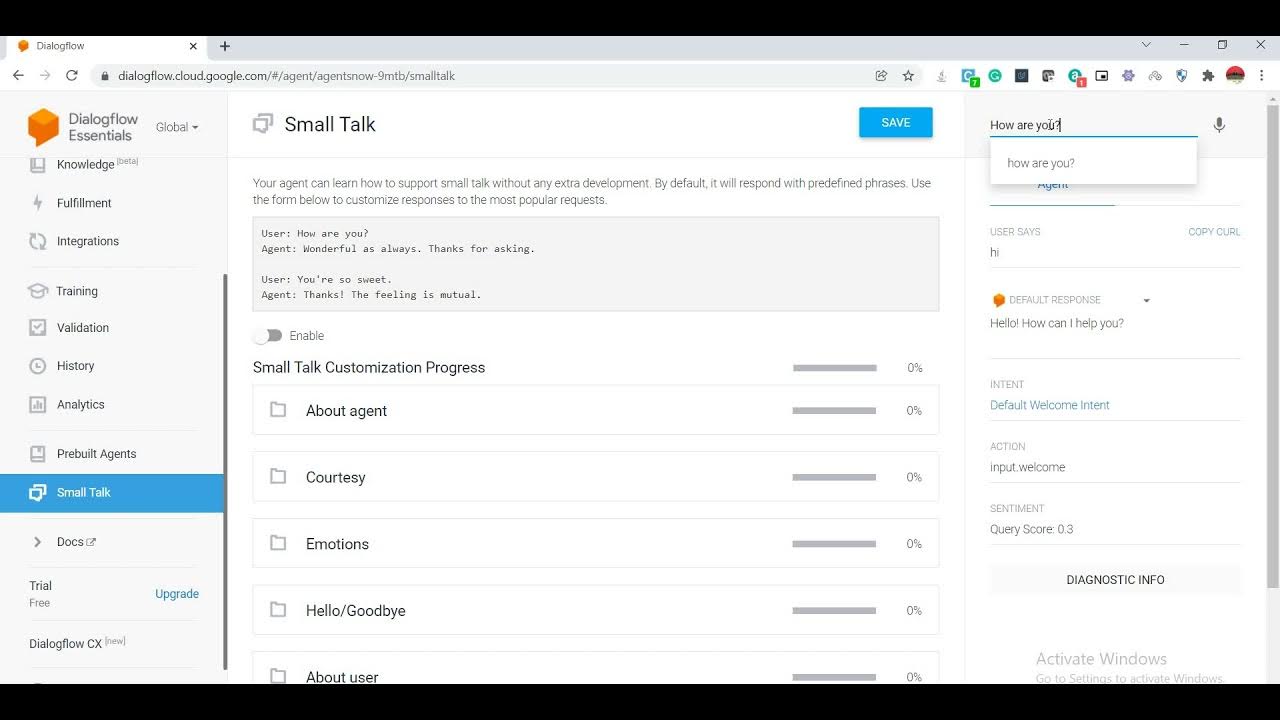Open History in the sidebar
Viewport: 1280px width, 720px height.
pos(75,366)
